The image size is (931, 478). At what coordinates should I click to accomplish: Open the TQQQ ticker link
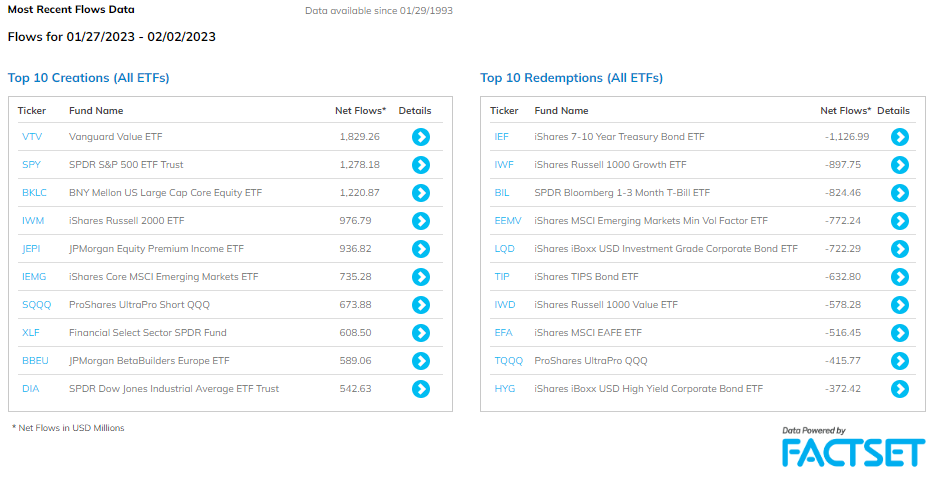[x=508, y=360]
